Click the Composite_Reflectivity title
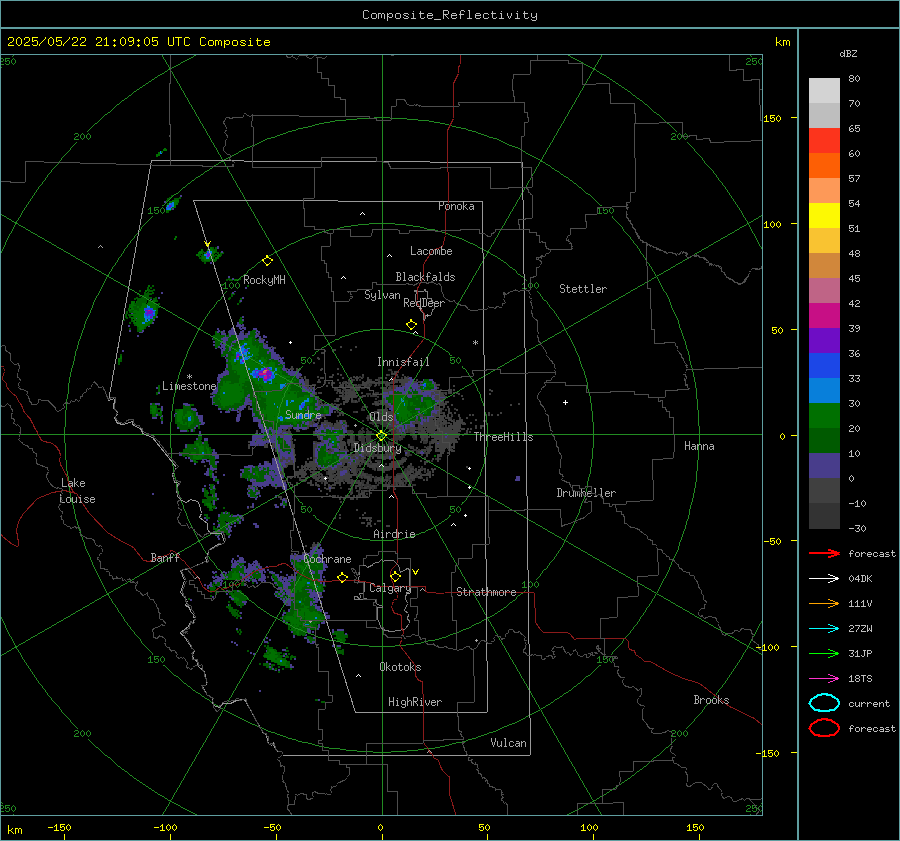The image size is (900, 841). (x=449, y=15)
